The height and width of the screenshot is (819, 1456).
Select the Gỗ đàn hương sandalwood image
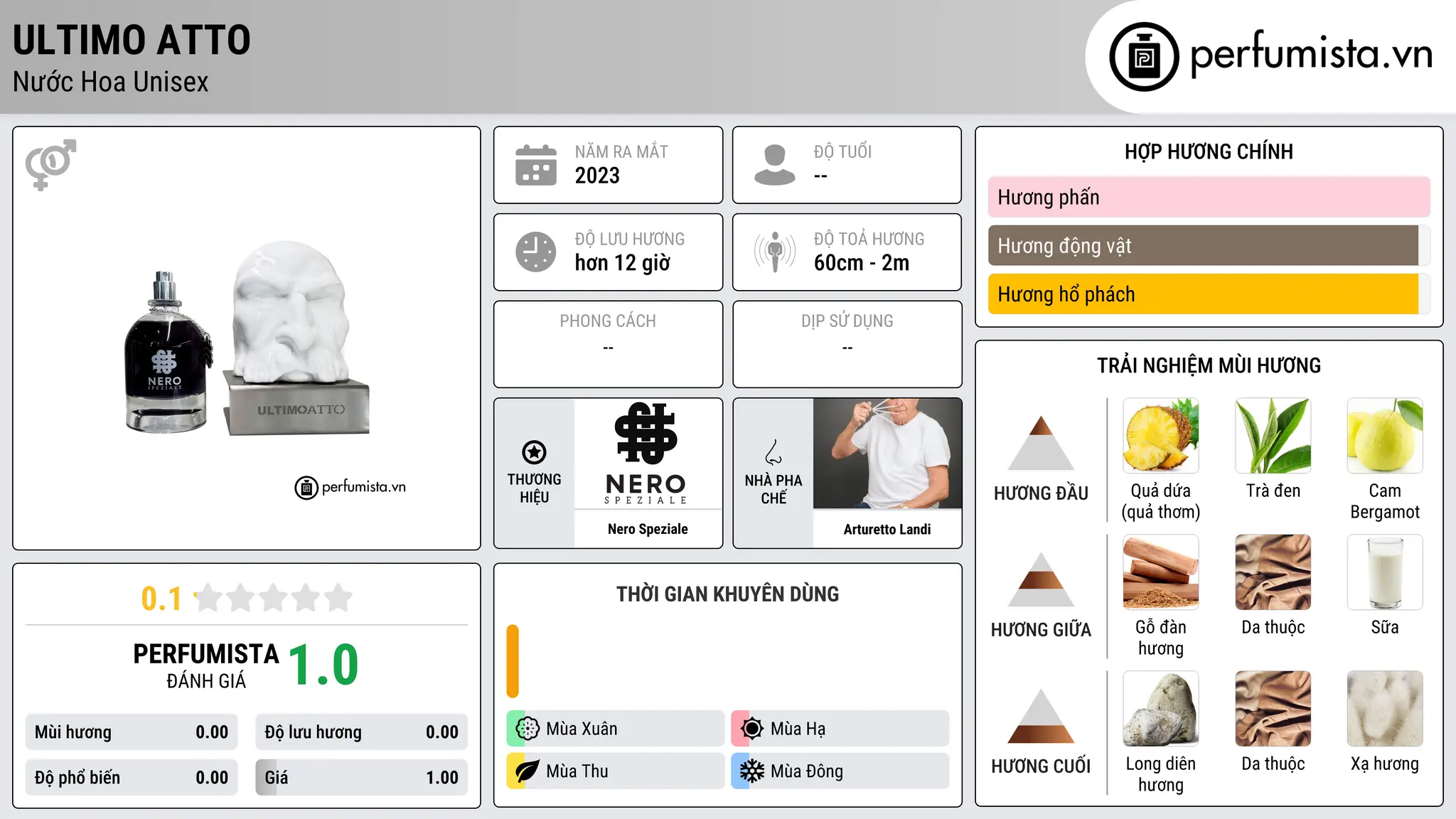point(1161,572)
